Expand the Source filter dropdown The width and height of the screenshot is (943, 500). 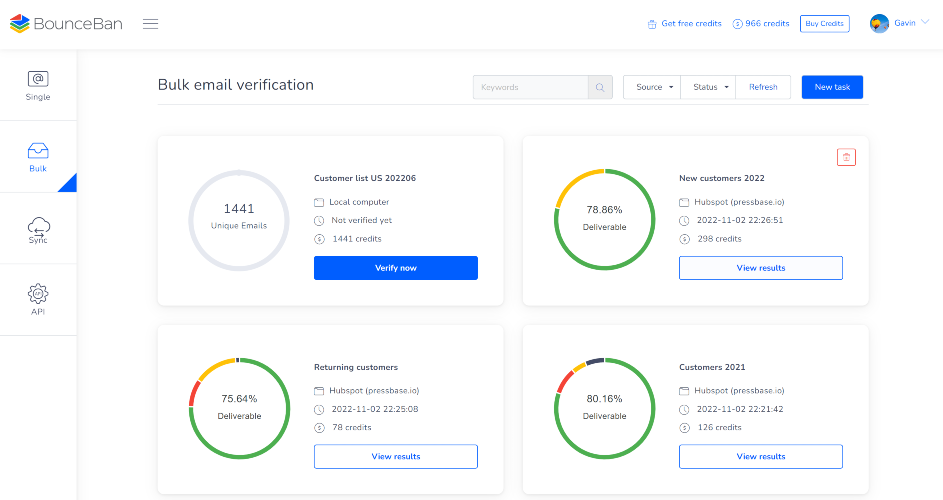654,87
